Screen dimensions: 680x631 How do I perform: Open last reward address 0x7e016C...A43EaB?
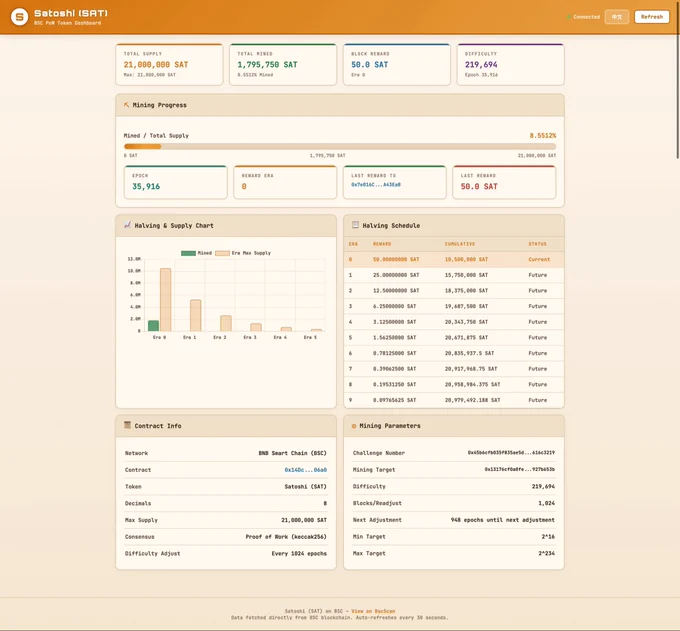pos(376,185)
